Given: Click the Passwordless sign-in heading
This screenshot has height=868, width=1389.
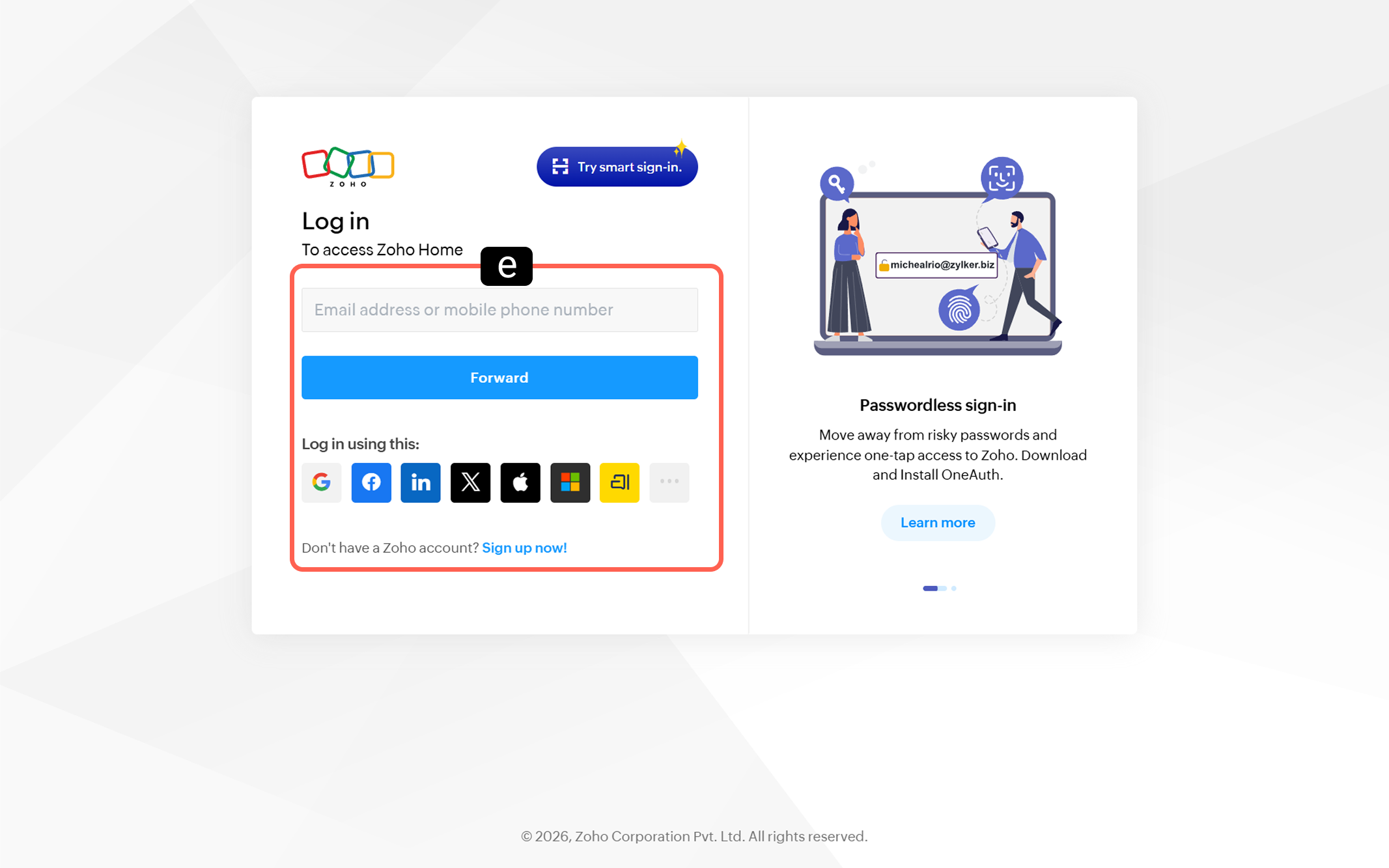Looking at the screenshot, I should click(938, 405).
